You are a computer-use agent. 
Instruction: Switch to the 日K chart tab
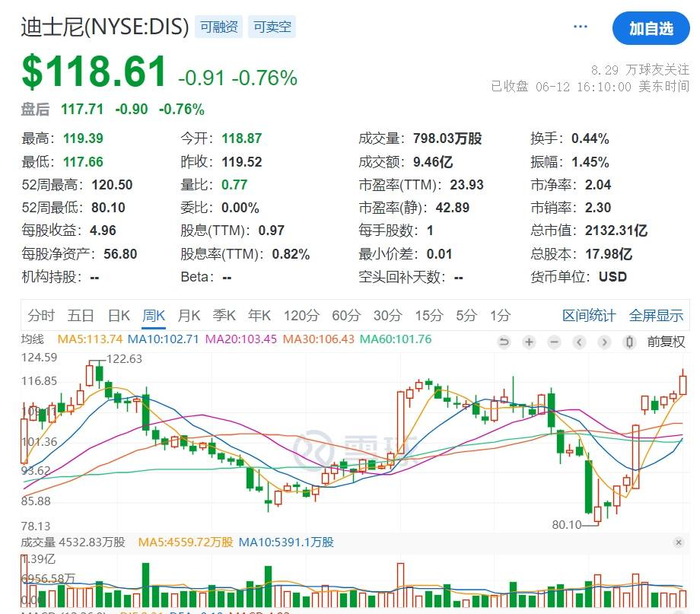tap(119, 315)
